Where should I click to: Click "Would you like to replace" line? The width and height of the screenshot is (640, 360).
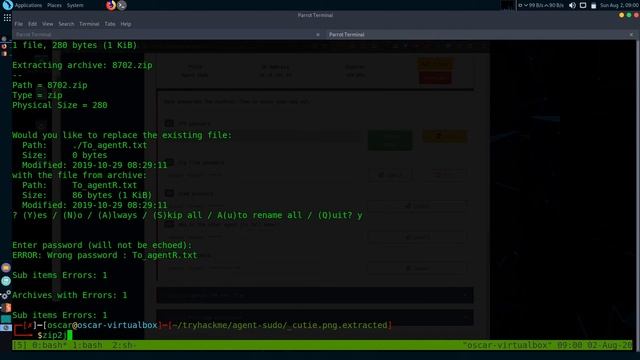click(x=122, y=135)
